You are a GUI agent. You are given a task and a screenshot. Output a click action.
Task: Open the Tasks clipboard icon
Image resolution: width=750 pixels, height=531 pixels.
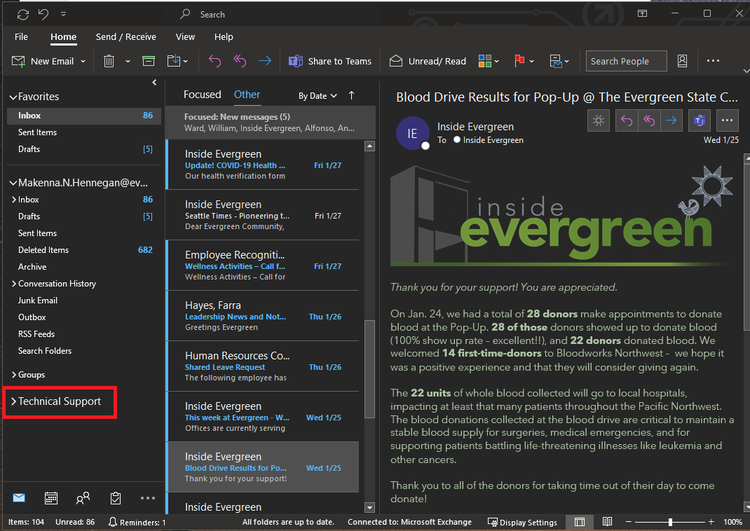click(x=115, y=498)
